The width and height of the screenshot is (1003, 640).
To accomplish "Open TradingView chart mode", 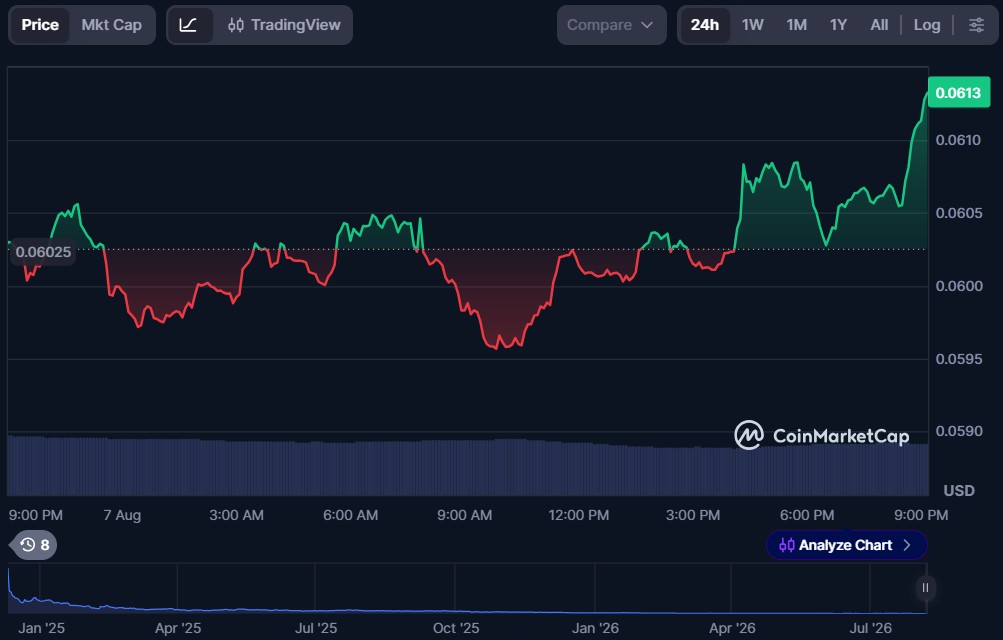I will (x=285, y=25).
